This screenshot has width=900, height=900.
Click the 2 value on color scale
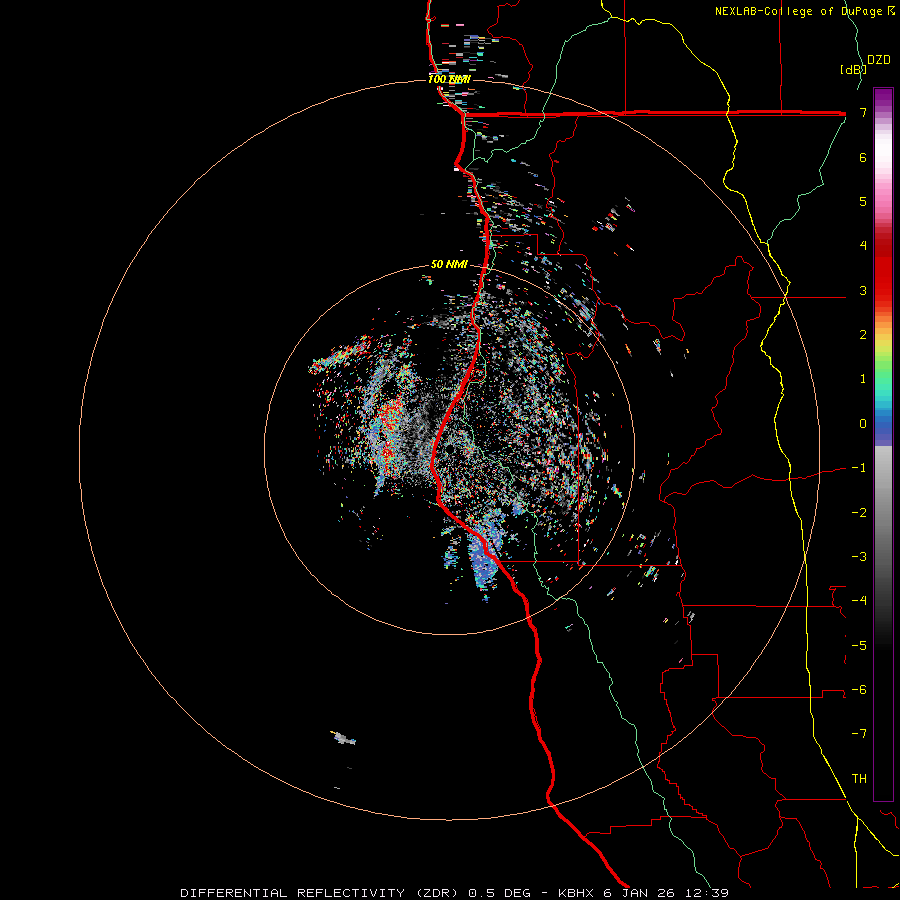(863, 335)
